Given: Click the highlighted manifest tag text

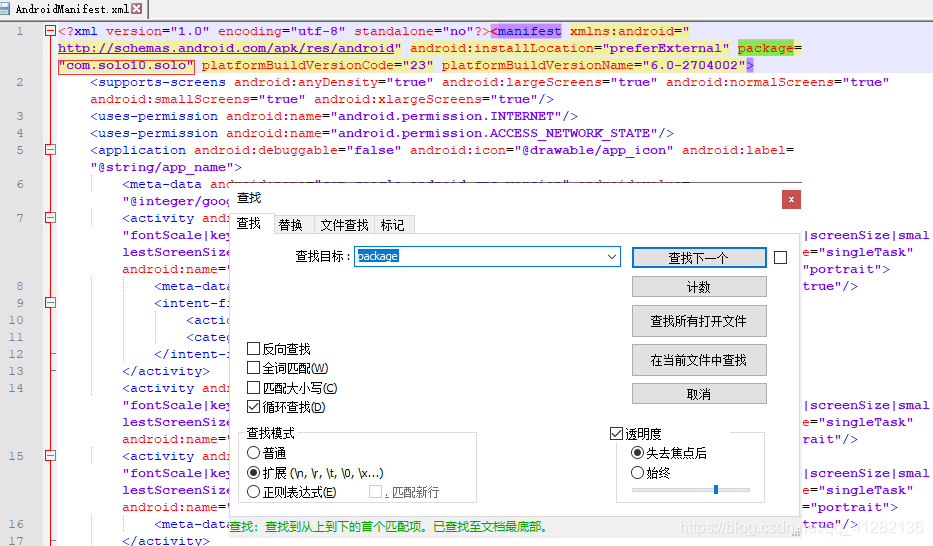Looking at the screenshot, I should [x=530, y=31].
